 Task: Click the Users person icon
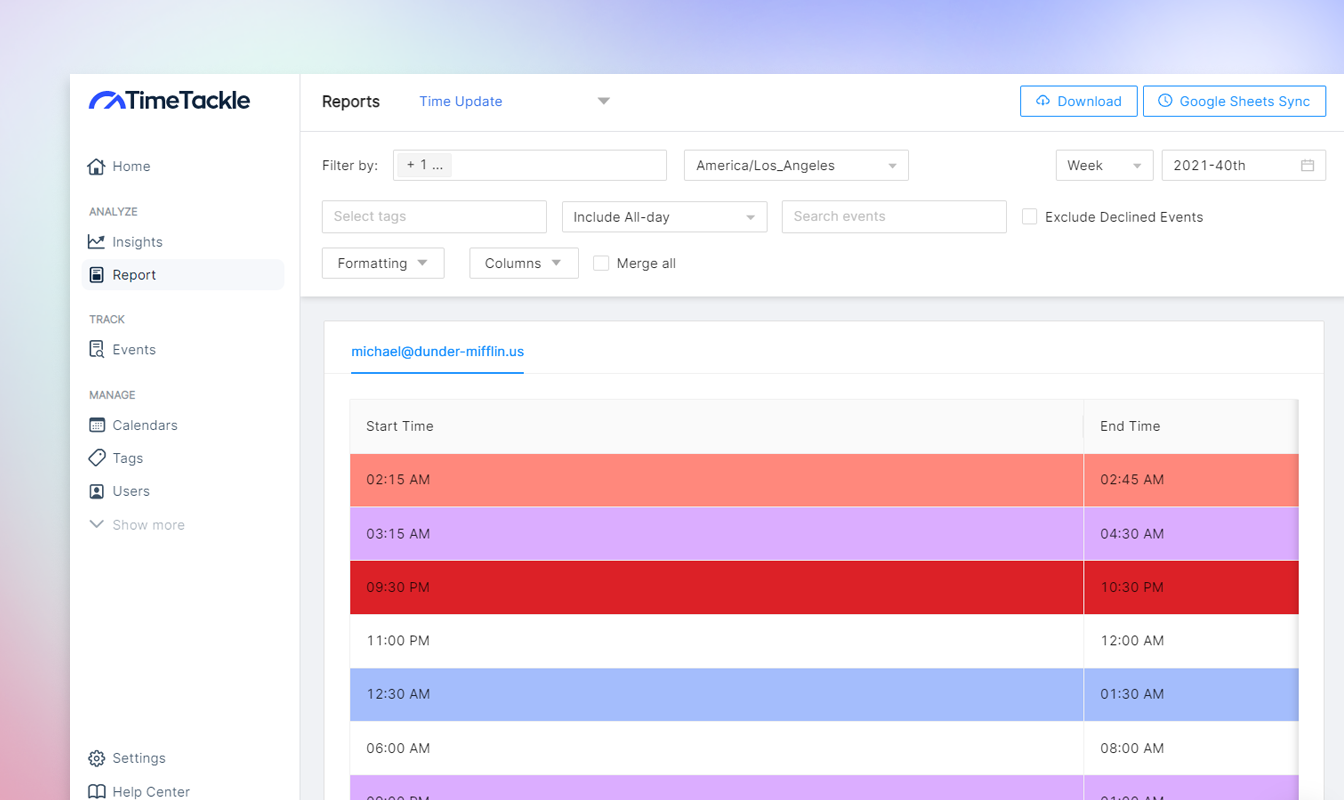[x=96, y=491]
